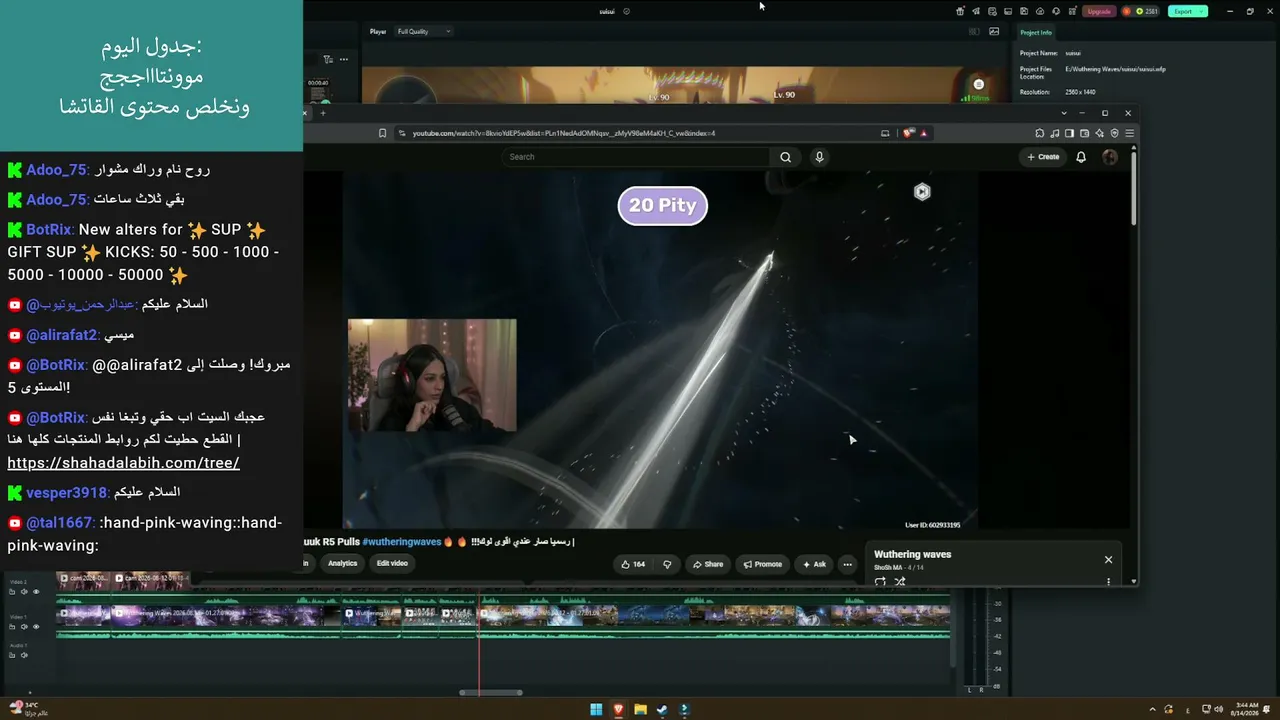Like the video showing 164 likes
This screenshot has width=1280, height=720.
[633, 564]
